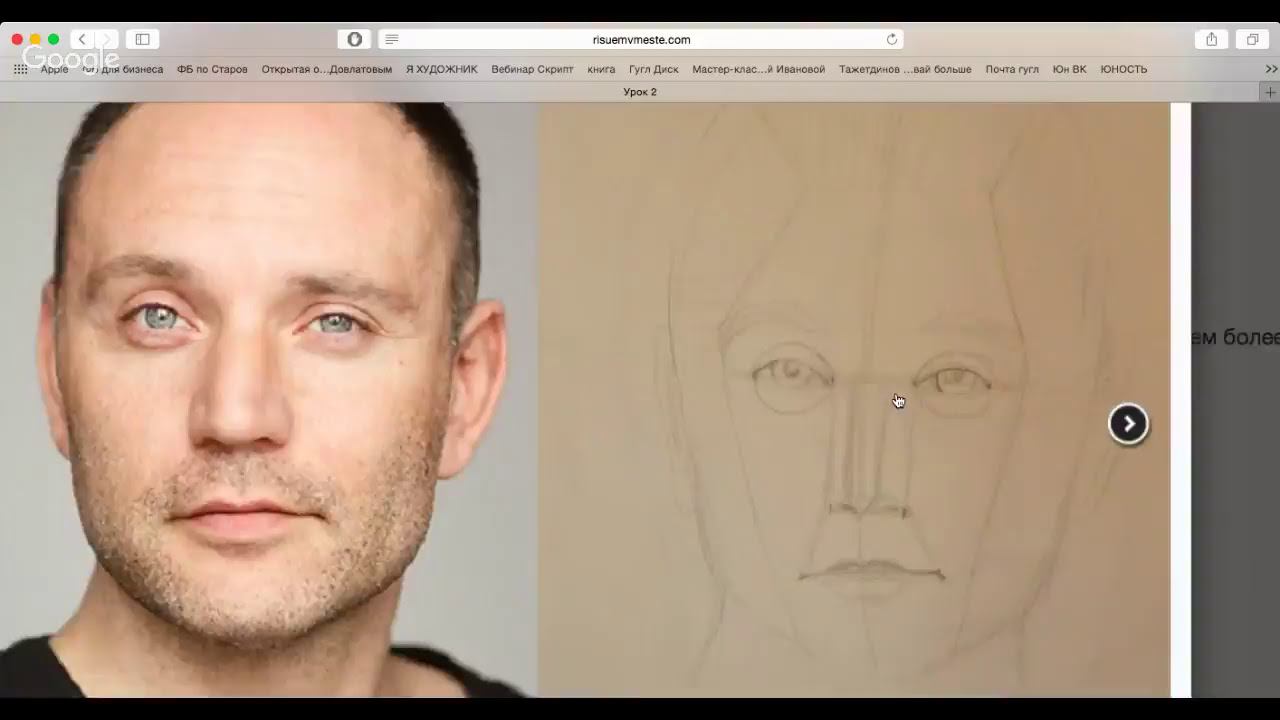Screen dimensions: 1280x720
Task: Go forward to the next page
Action: (107, 39)
